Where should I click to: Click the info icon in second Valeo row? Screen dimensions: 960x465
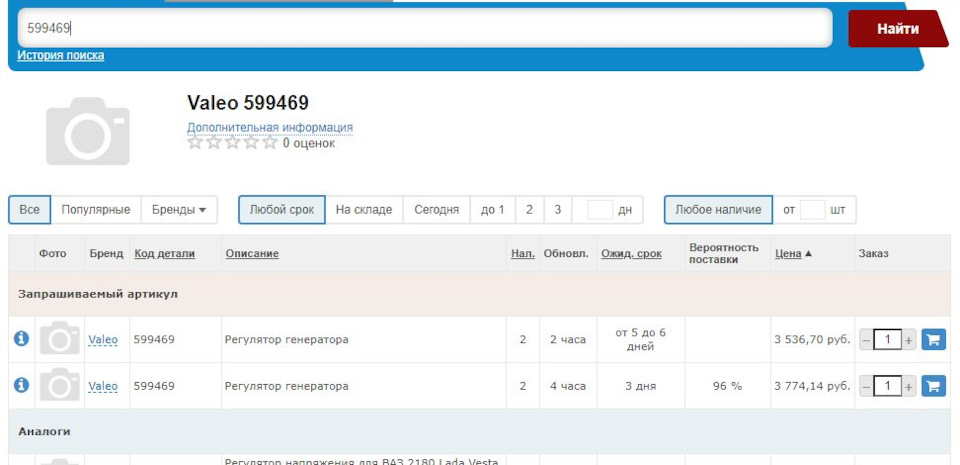click(21, 385)
